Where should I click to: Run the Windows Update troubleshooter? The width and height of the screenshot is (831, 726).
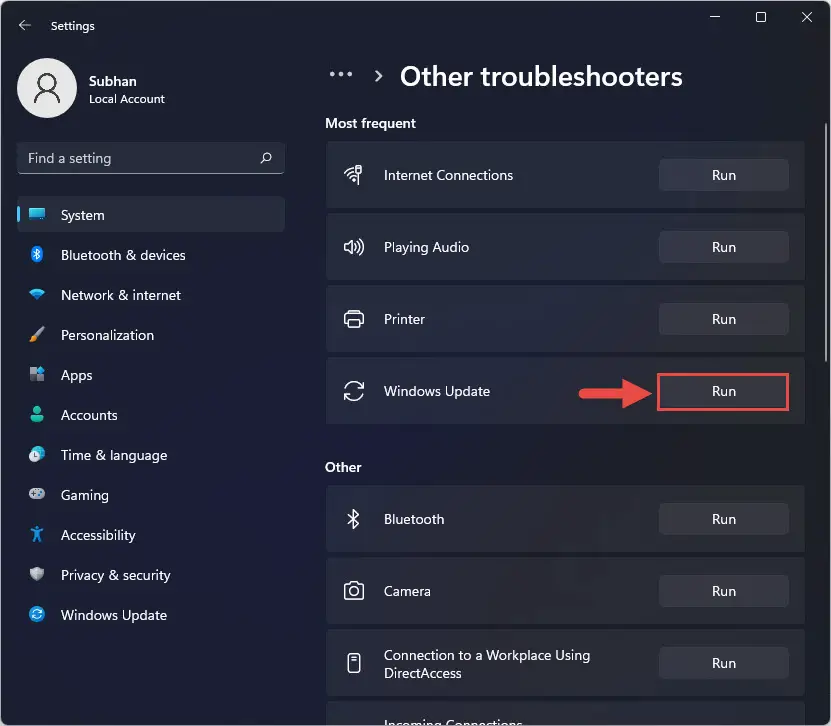click(723, 391)
